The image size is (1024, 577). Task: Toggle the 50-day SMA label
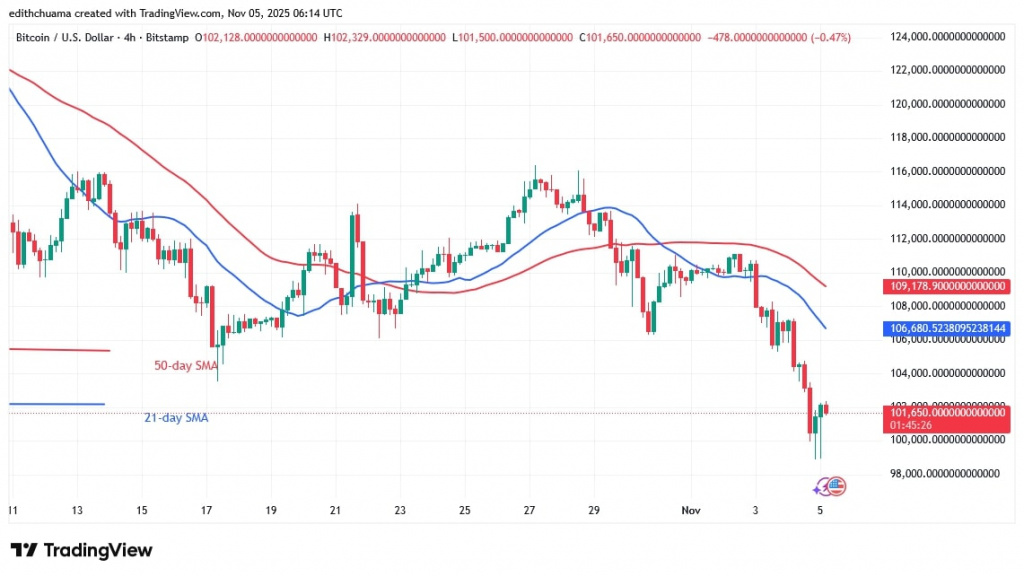tap(186, 365)
